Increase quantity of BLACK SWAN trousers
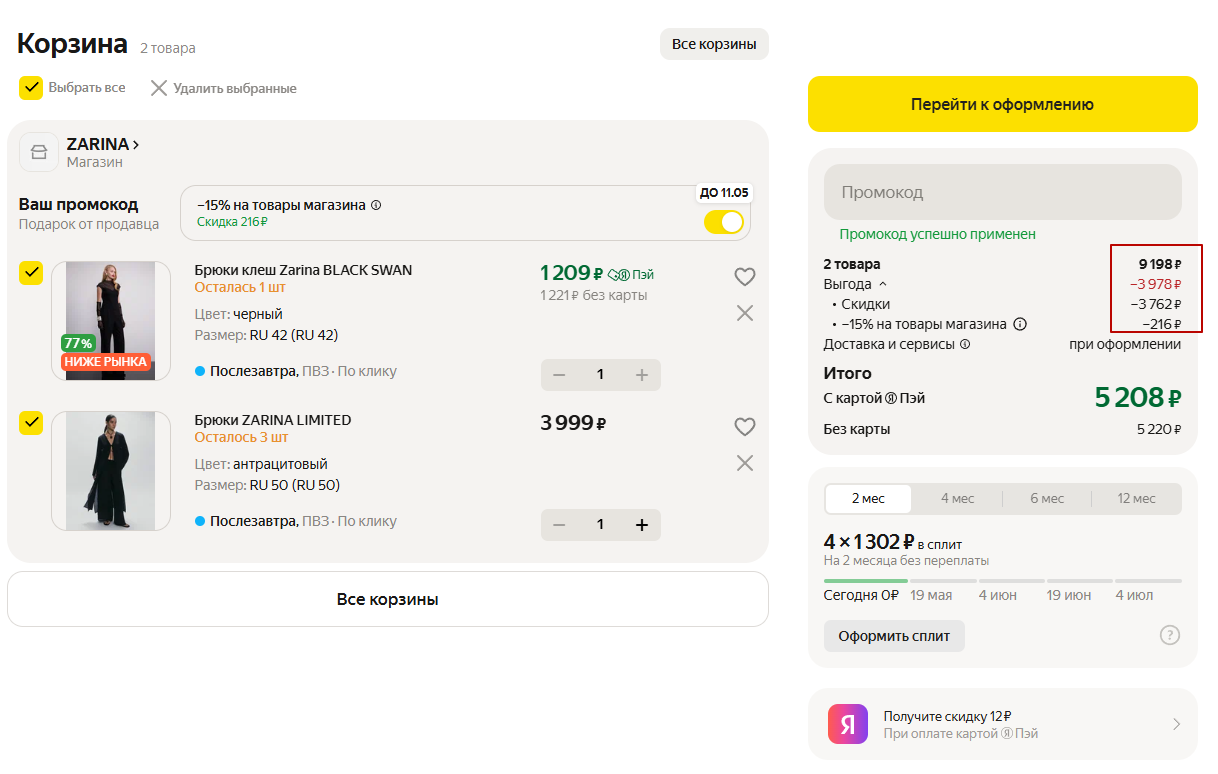Image resolution: width=1218 pixels, height=774 pixels. pyautogui.click(x=642, y=374)
